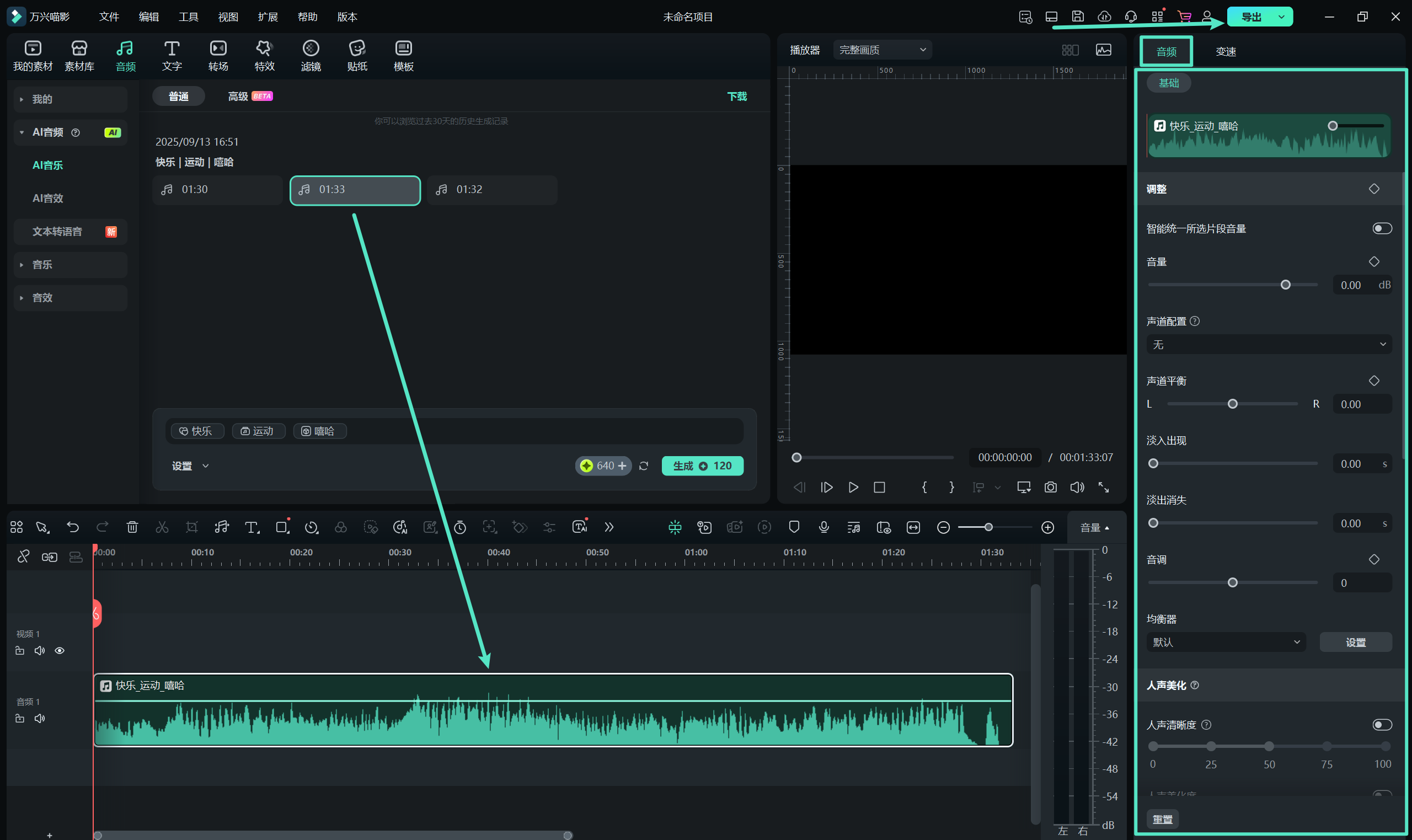Enable the 人声清晰度 toggle
The height and width of the screenshot is (840, 1412).
pyautogui.click(x=1382, y=725)
